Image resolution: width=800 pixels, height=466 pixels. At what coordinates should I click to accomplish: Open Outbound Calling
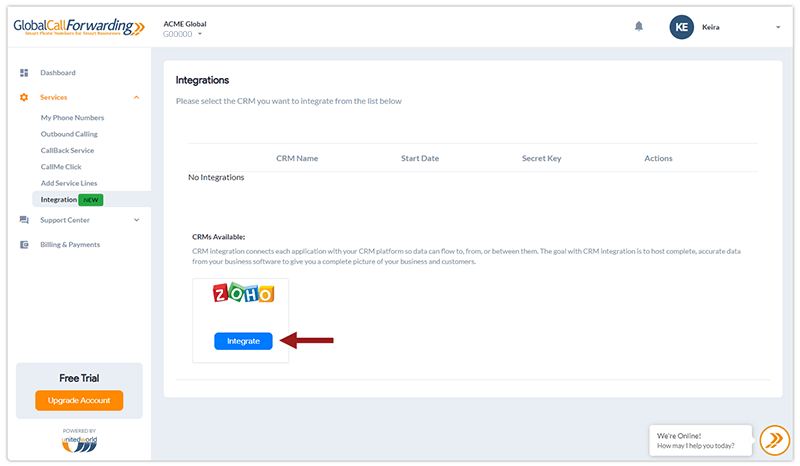click(x=69, y=134)
